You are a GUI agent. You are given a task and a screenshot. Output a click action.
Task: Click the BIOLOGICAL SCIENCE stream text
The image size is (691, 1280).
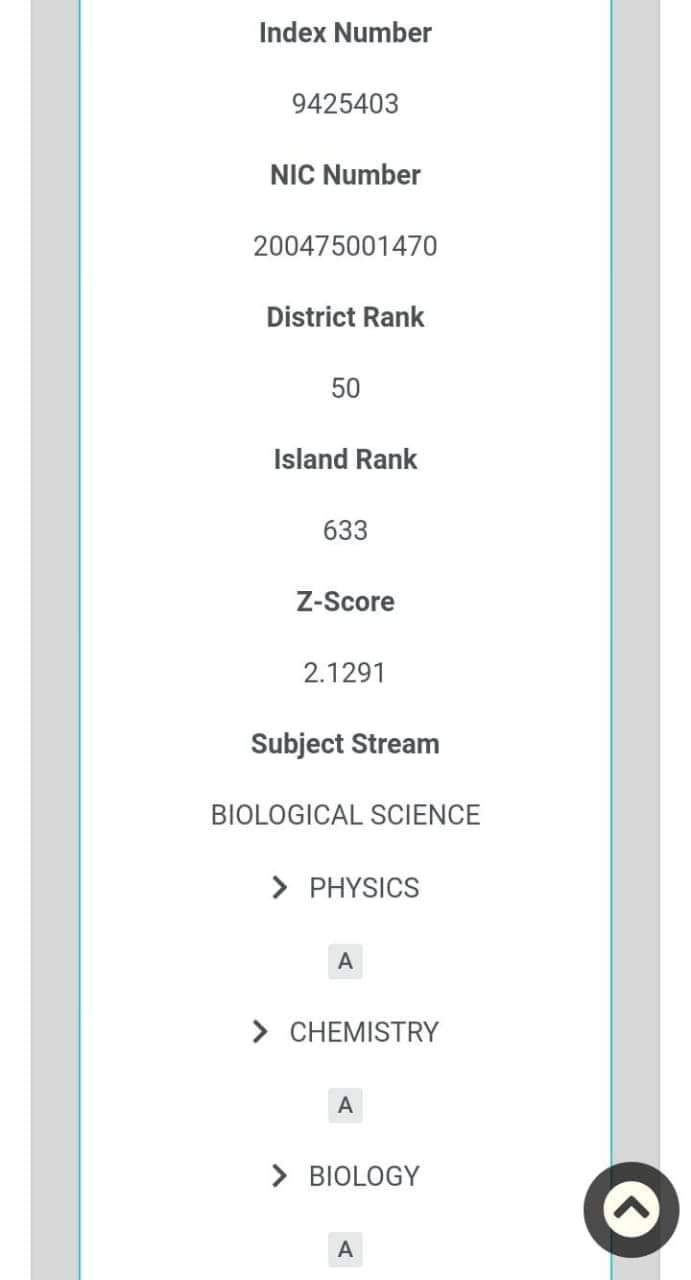click(345, 815)
